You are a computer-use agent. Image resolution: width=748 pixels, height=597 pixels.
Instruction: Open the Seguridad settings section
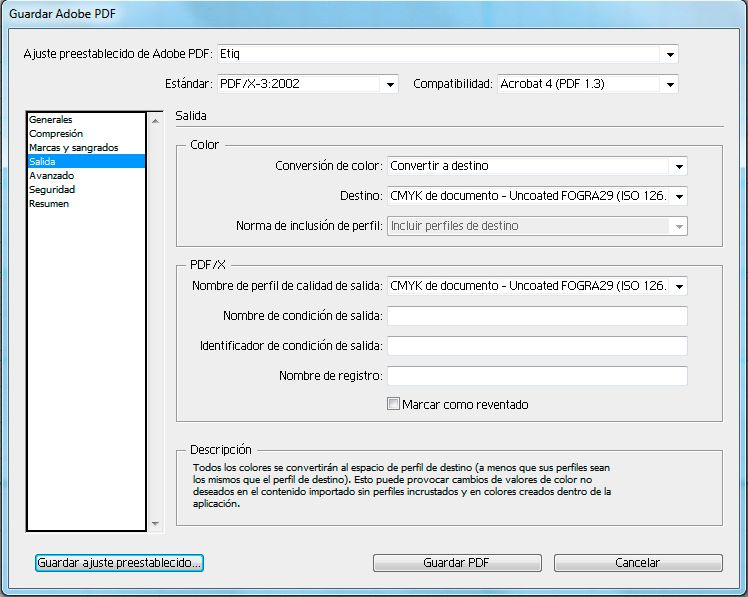52,190
